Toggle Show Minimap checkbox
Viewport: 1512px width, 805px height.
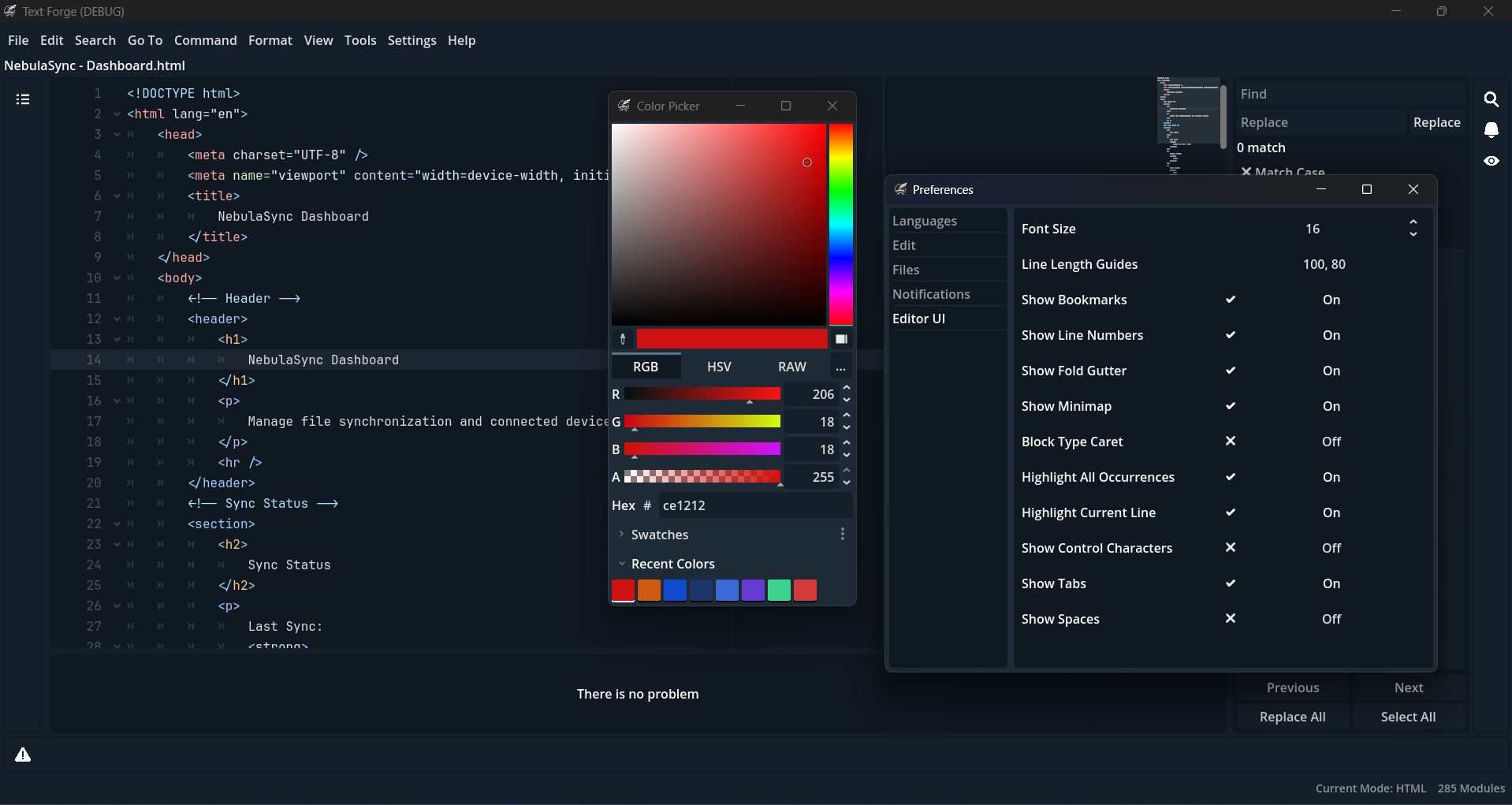click(x=1231, y=406)
